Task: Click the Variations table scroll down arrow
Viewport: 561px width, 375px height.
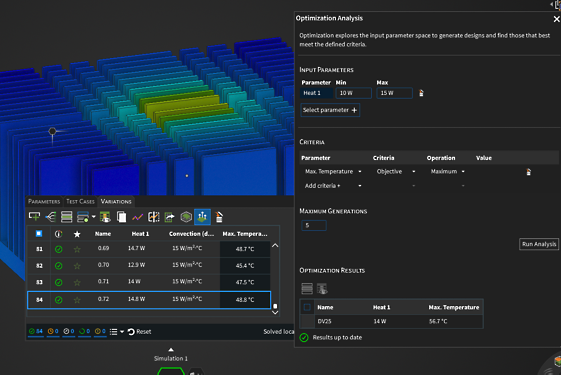Action: point(275,312)
